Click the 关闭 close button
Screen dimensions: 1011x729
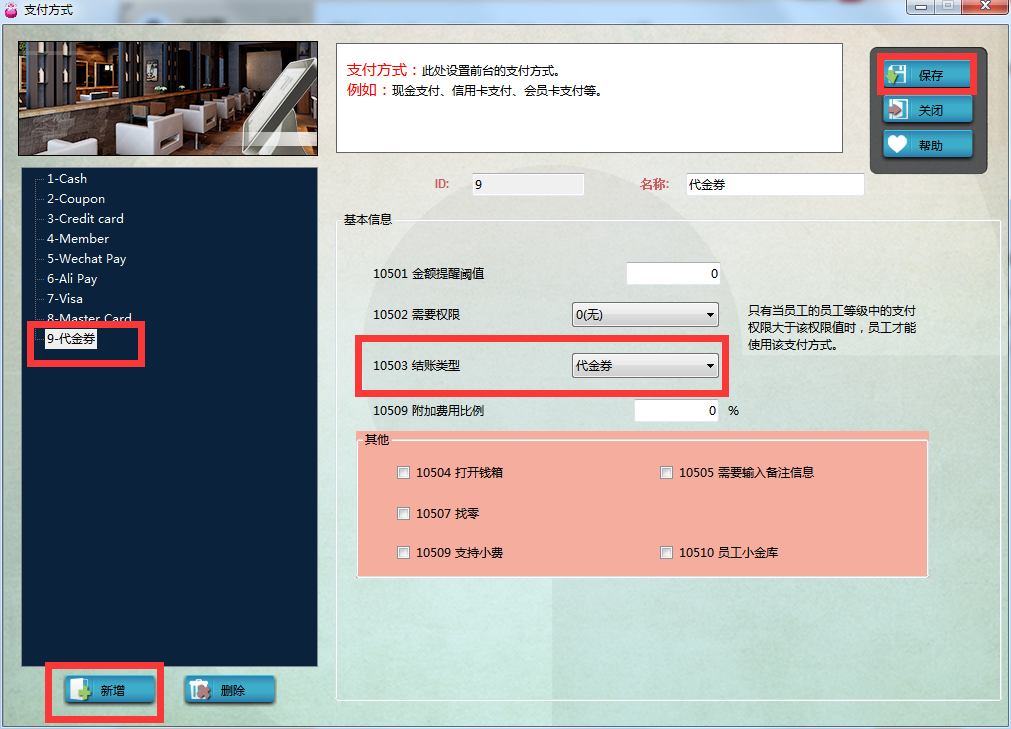tap(927, 110)
